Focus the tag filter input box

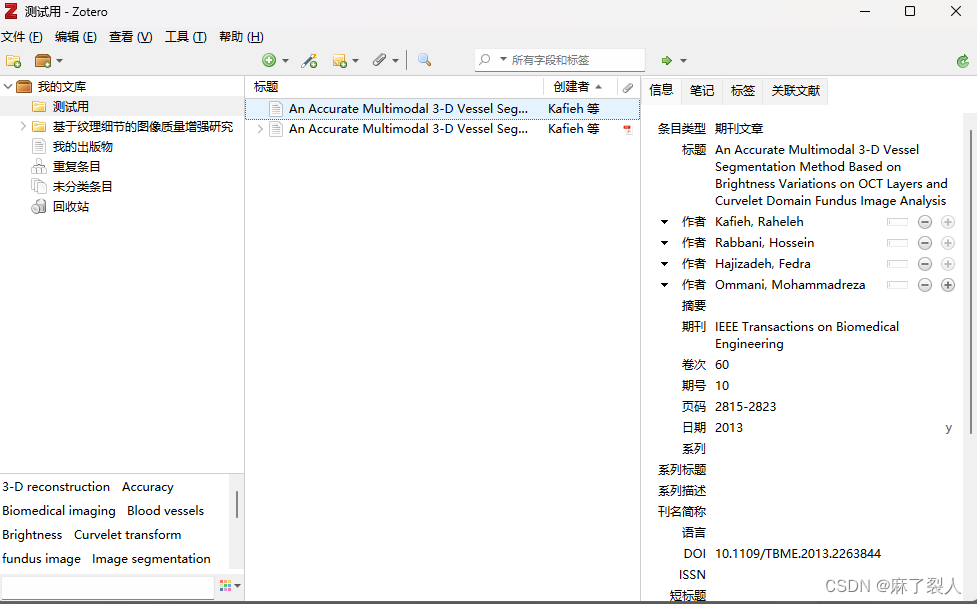click(108, 587)
